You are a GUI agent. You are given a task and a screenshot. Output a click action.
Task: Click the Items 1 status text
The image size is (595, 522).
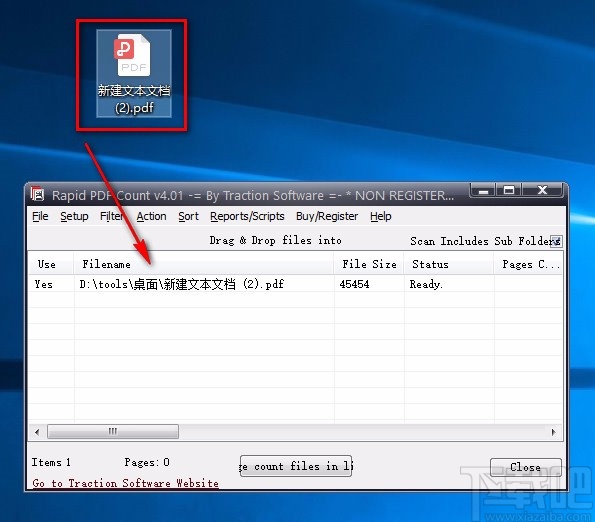51,462
